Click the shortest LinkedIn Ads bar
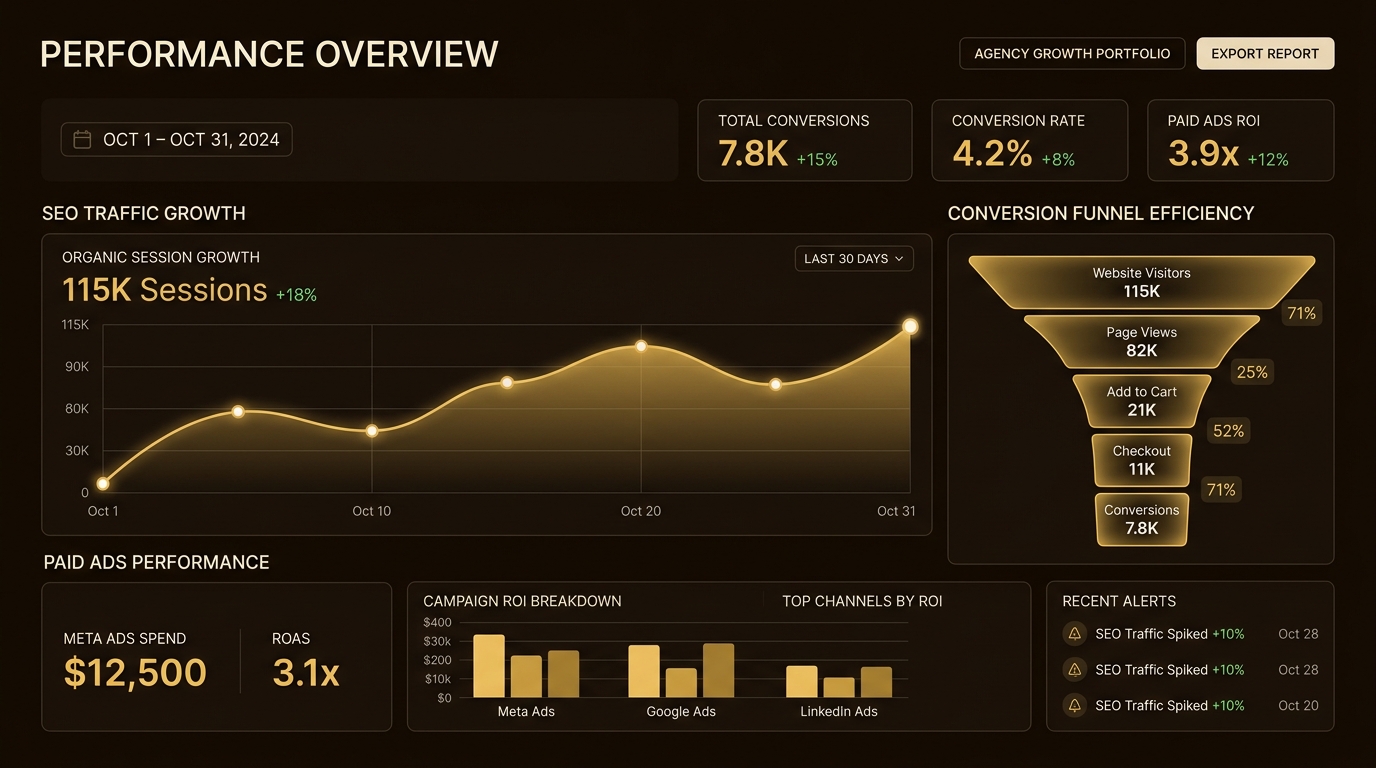Image resolution: width=1376 pixels, height=768 pixels. click(839, 687)
